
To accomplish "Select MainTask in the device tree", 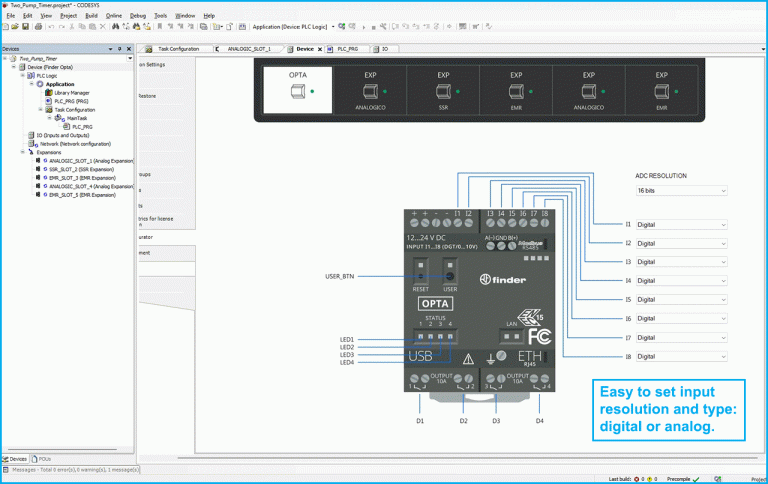I will (77, 118).
